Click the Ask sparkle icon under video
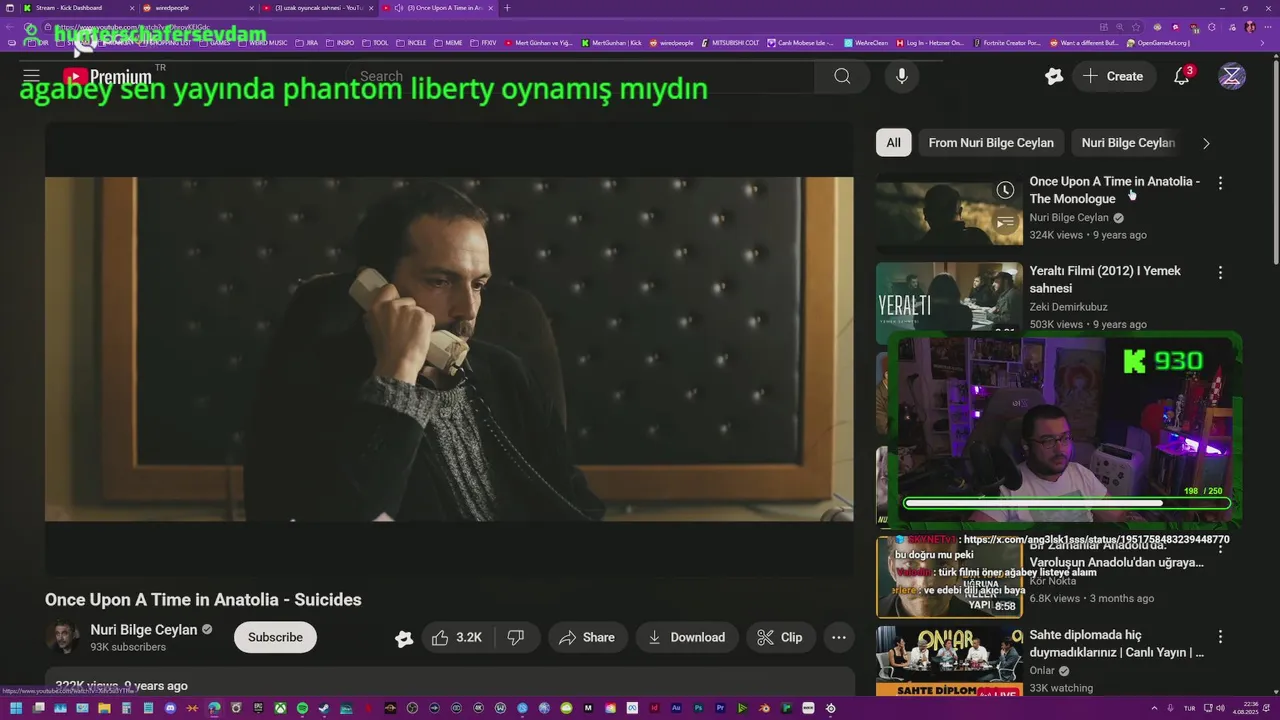Image resolution: width=1280 pixels, height=720 pixels. pyautogui.click(x=404, y=638)
